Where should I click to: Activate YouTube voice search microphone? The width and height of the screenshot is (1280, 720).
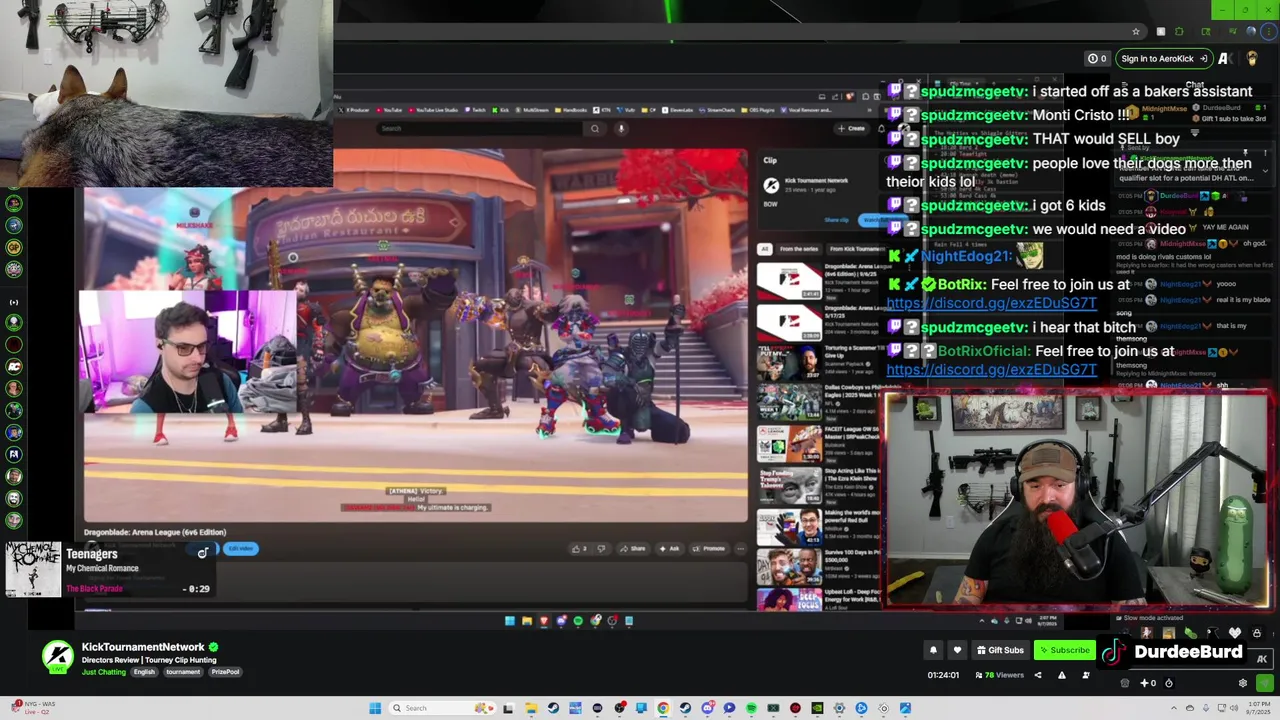tap(621, 128)
